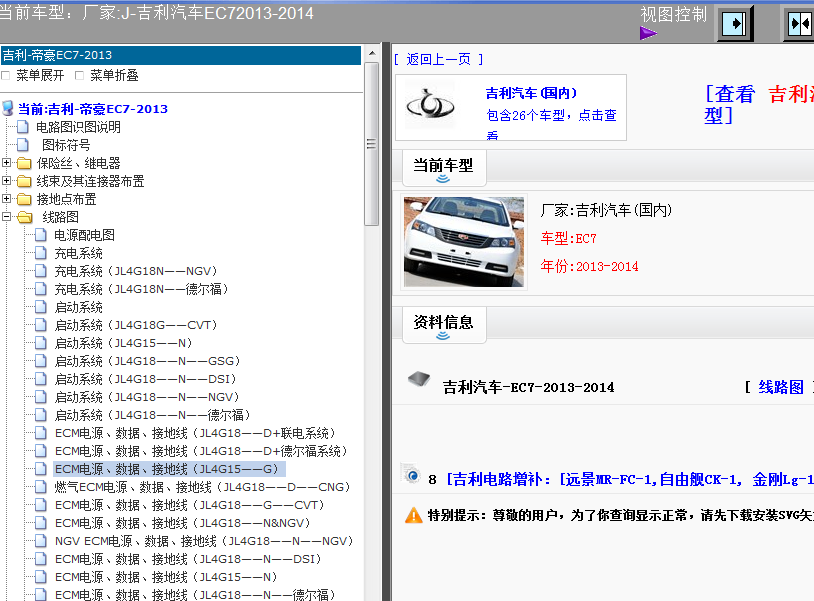Open the 吉利电路增补 item 8 link
814x601 pixels.
tap(630, 479)
